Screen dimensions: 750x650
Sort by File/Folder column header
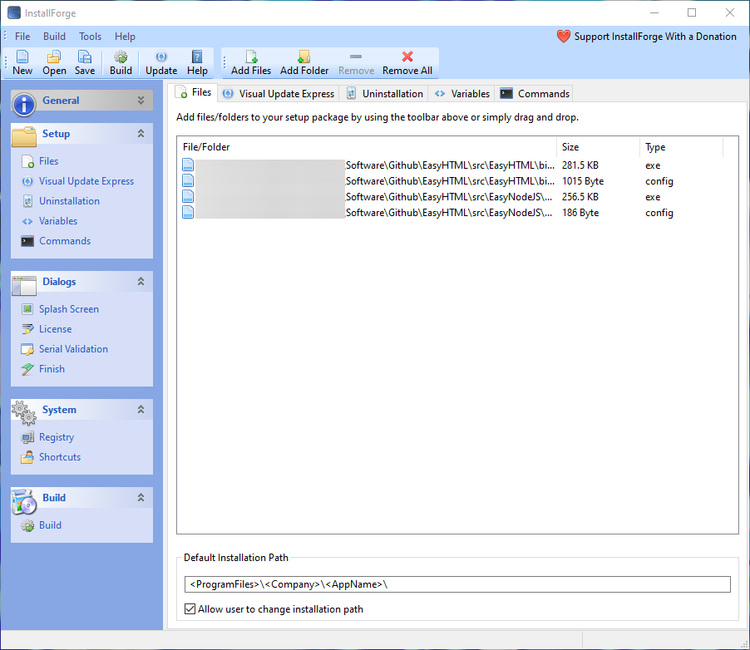coord(367,147)
